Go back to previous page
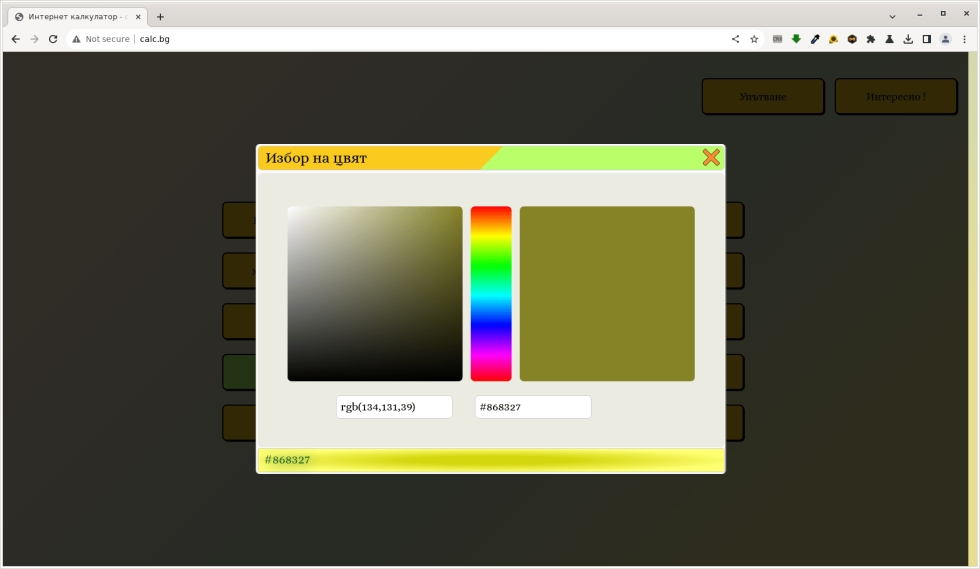This screenshot has width=980, height=569. pos(15,39)
